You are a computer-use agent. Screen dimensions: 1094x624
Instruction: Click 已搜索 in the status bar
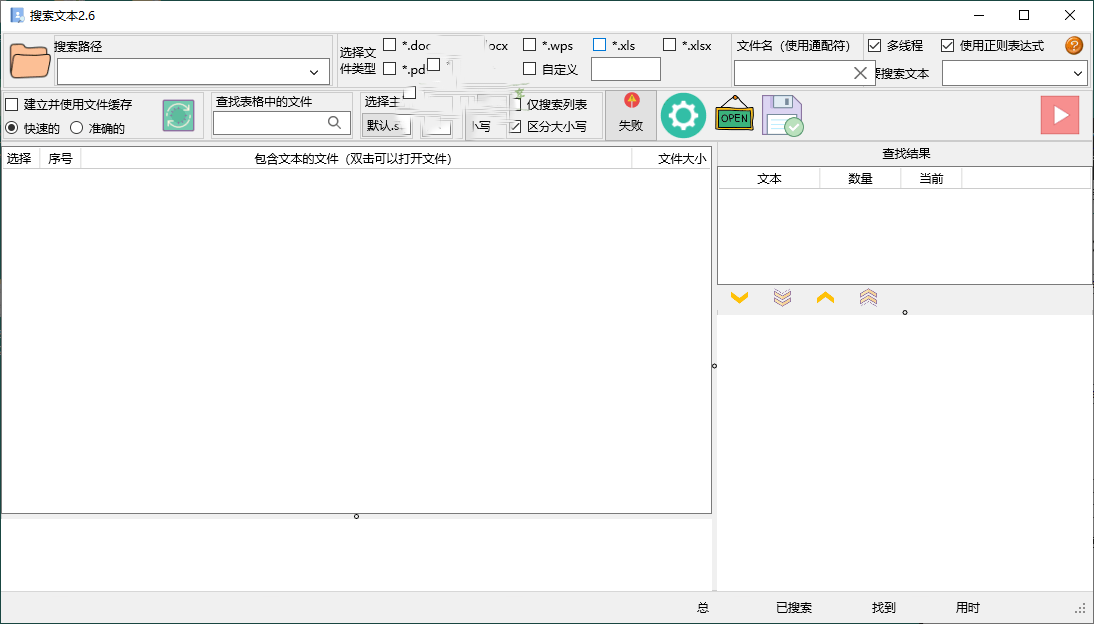794,608
